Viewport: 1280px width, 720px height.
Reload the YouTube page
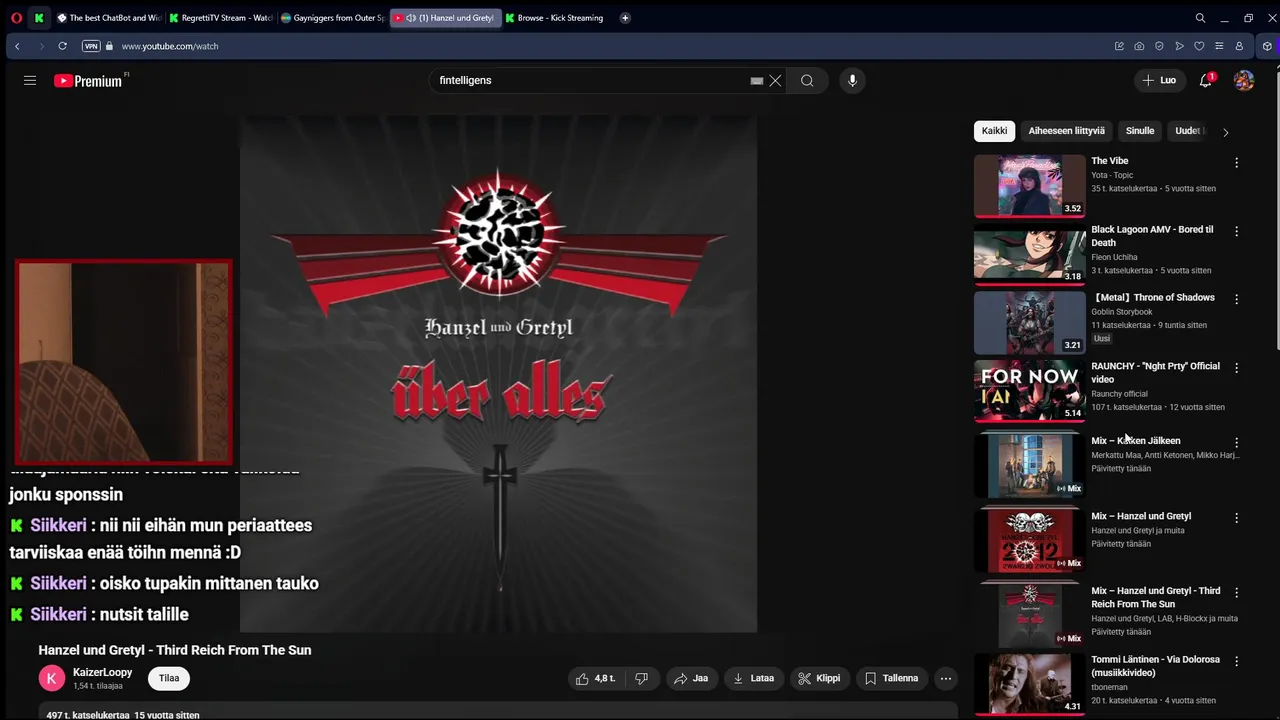point(62,46)
